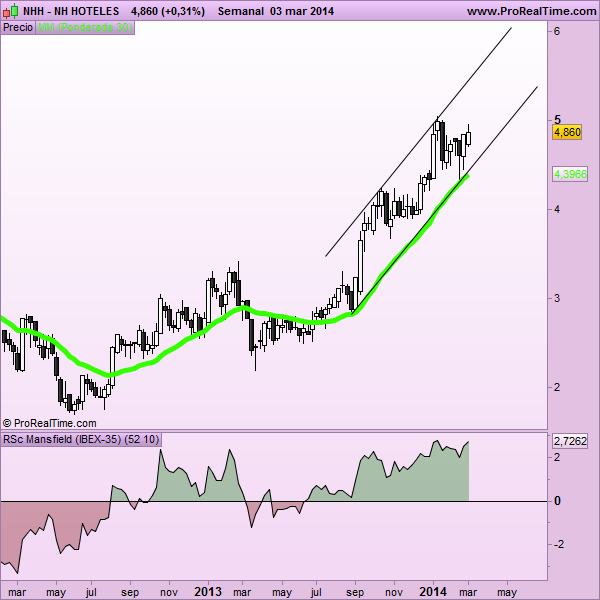Click the first 'mar' label at far left of the time axis
Image resolution: width=600 pixels, height=600 pixels.
[x=17, y=593]
